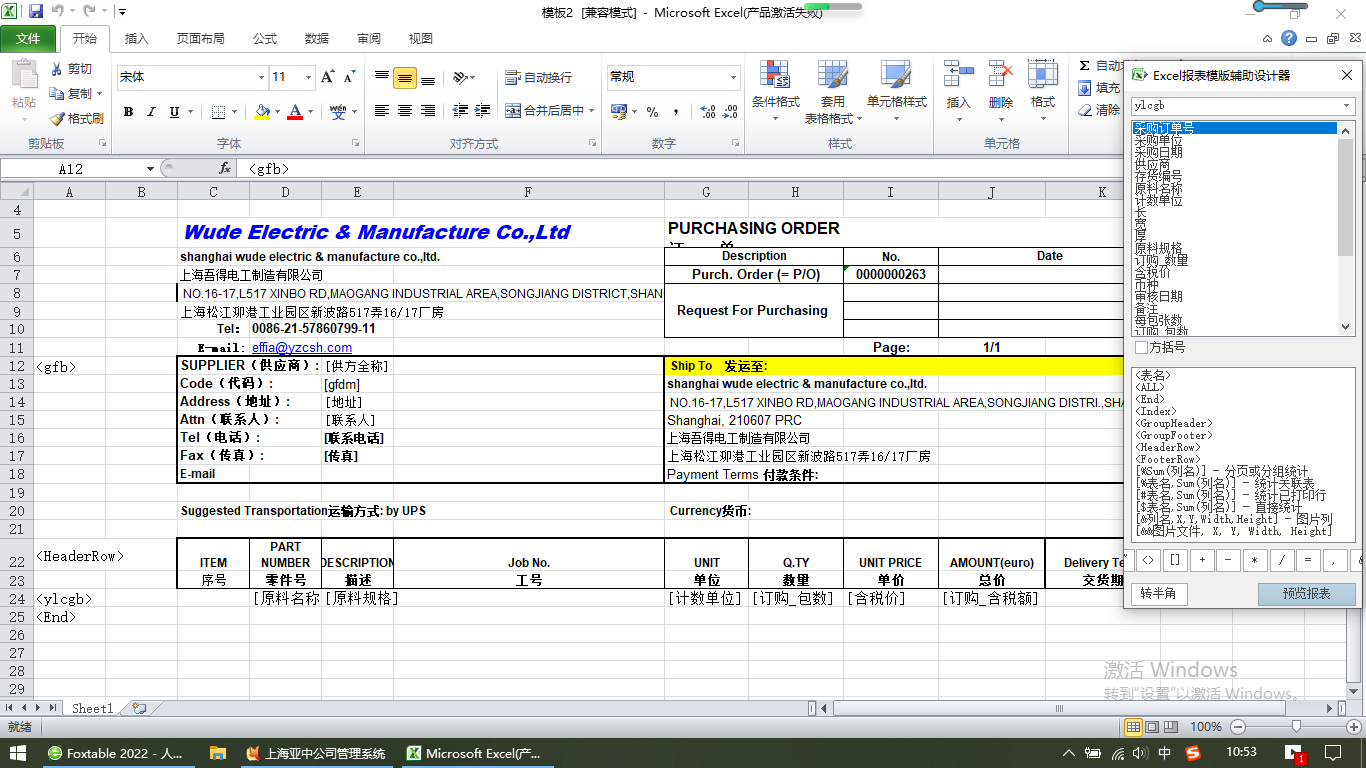Viewport: 1366px width, 768px height.
Task: Click the Undo arrow icon
Action: 57,12
